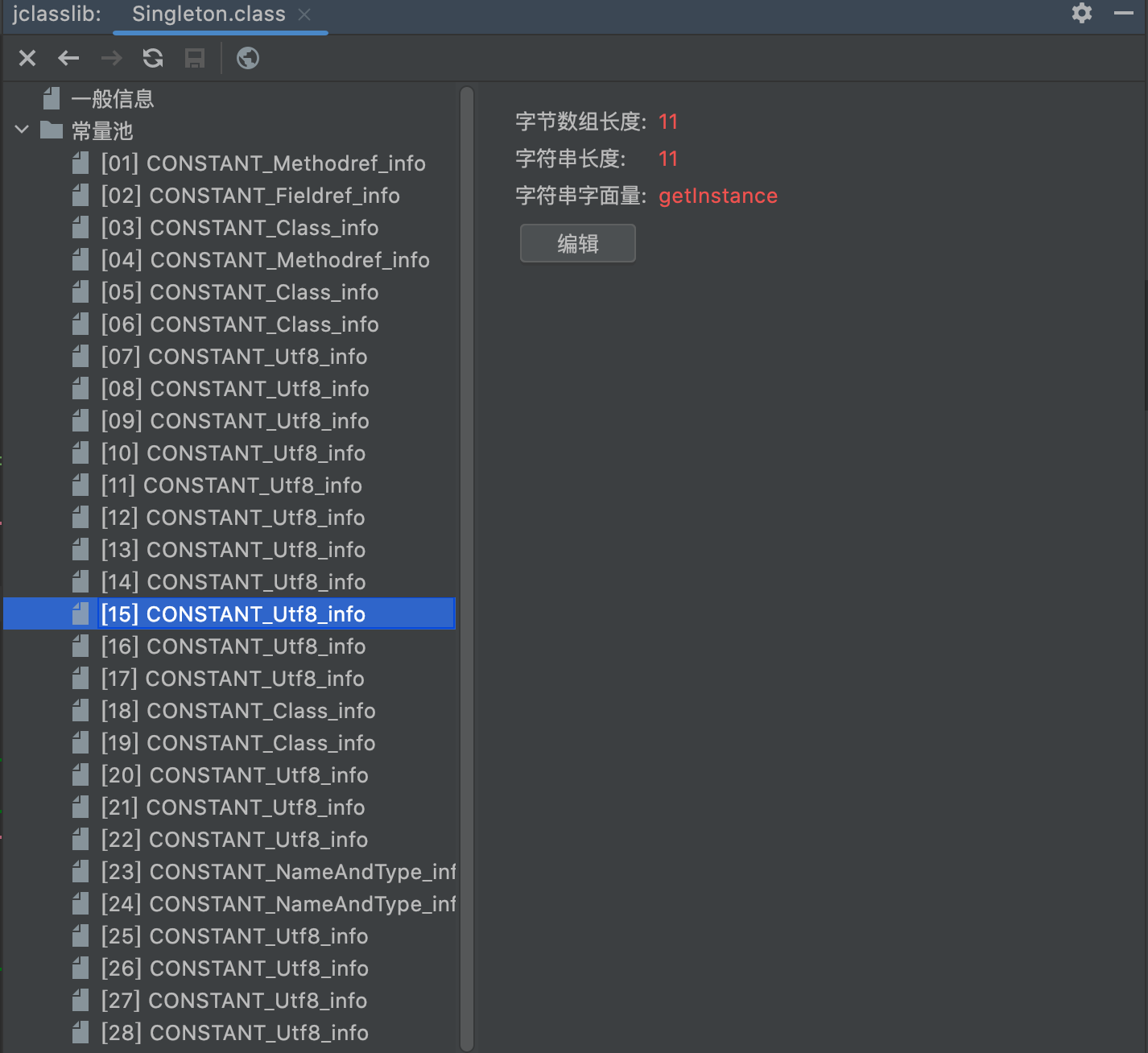
Task: Click the 字符串长度 value 11
Action: 668,159
